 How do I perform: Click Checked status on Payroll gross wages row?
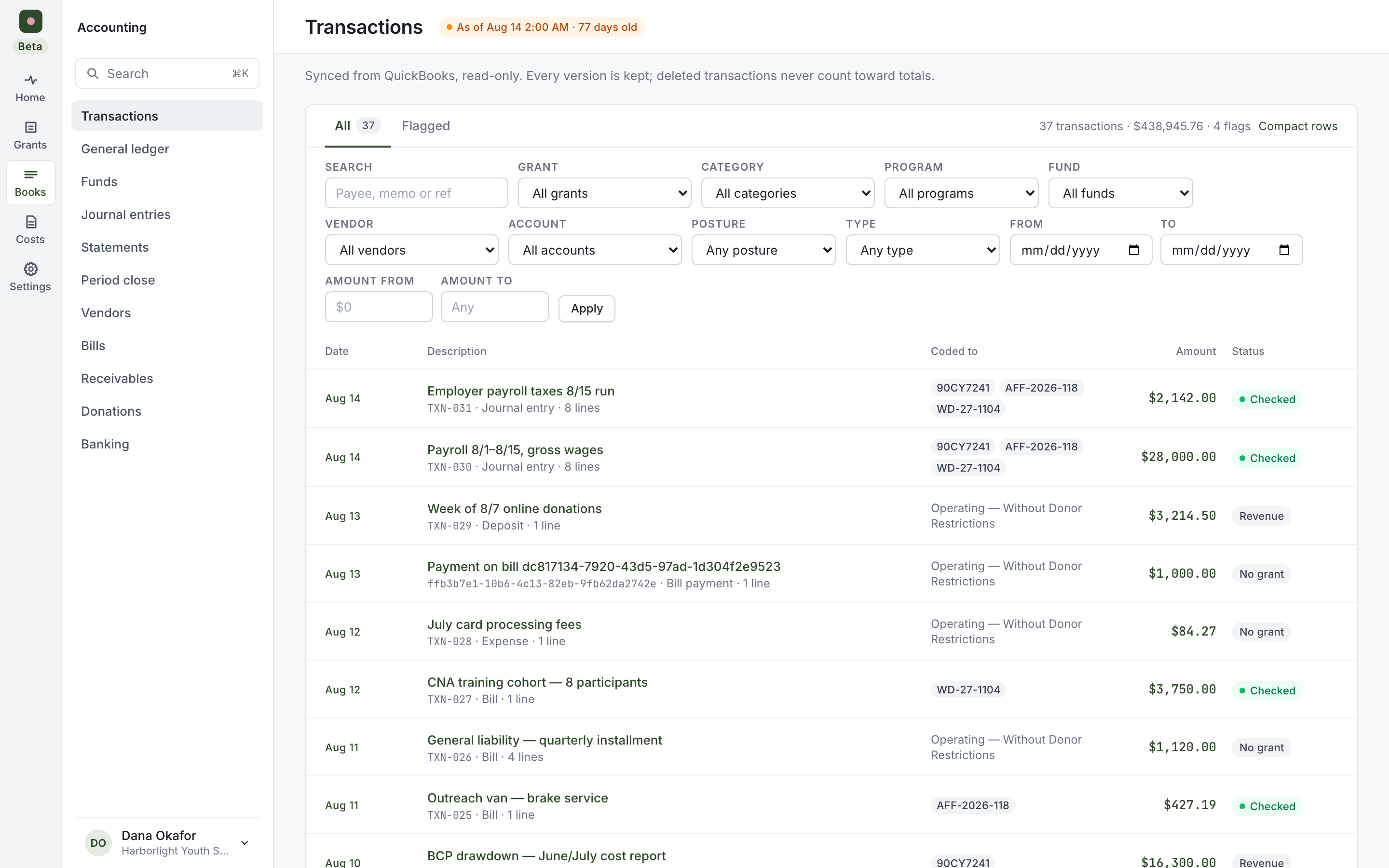tap(1267, 458)
